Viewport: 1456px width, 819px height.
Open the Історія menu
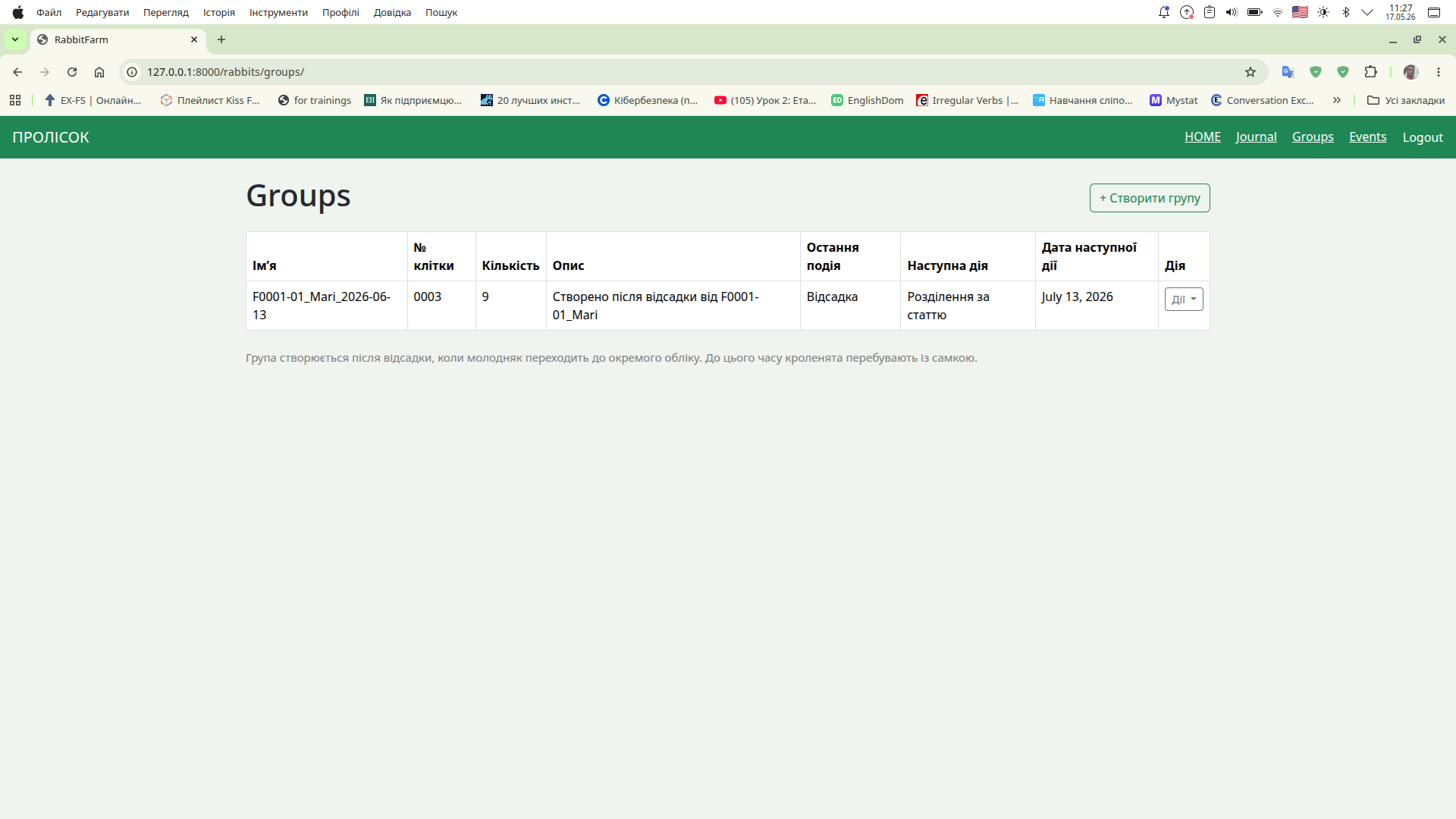[219, 12]
